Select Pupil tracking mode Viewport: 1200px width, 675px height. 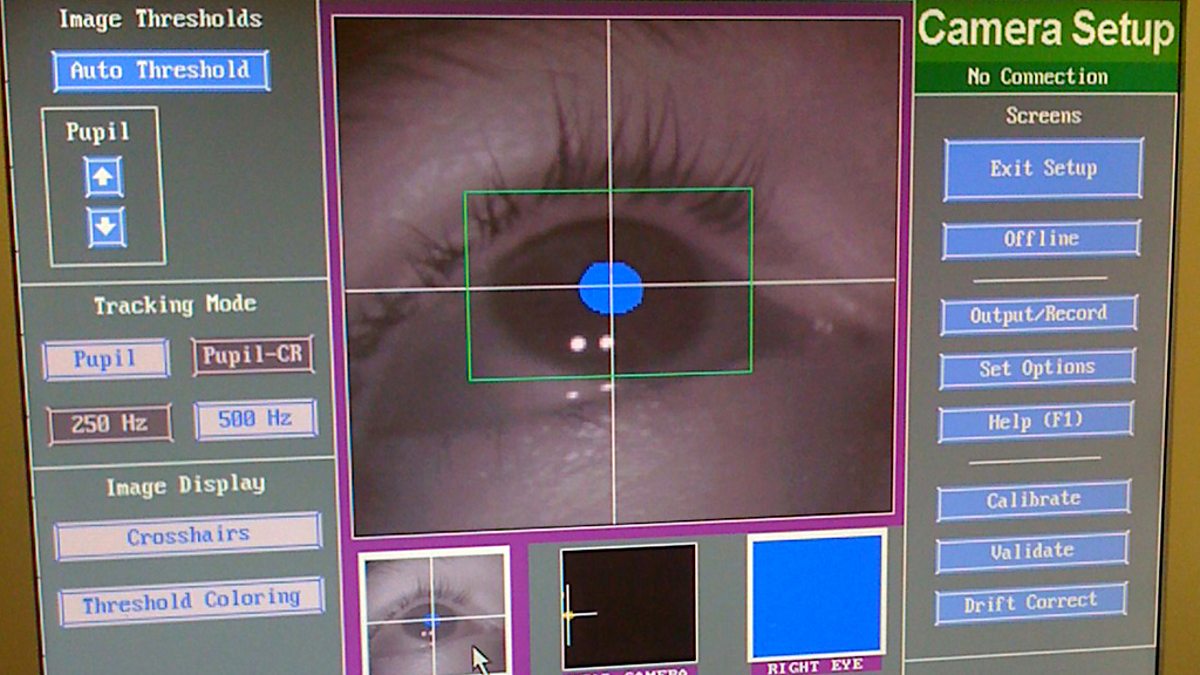(106, 359)
